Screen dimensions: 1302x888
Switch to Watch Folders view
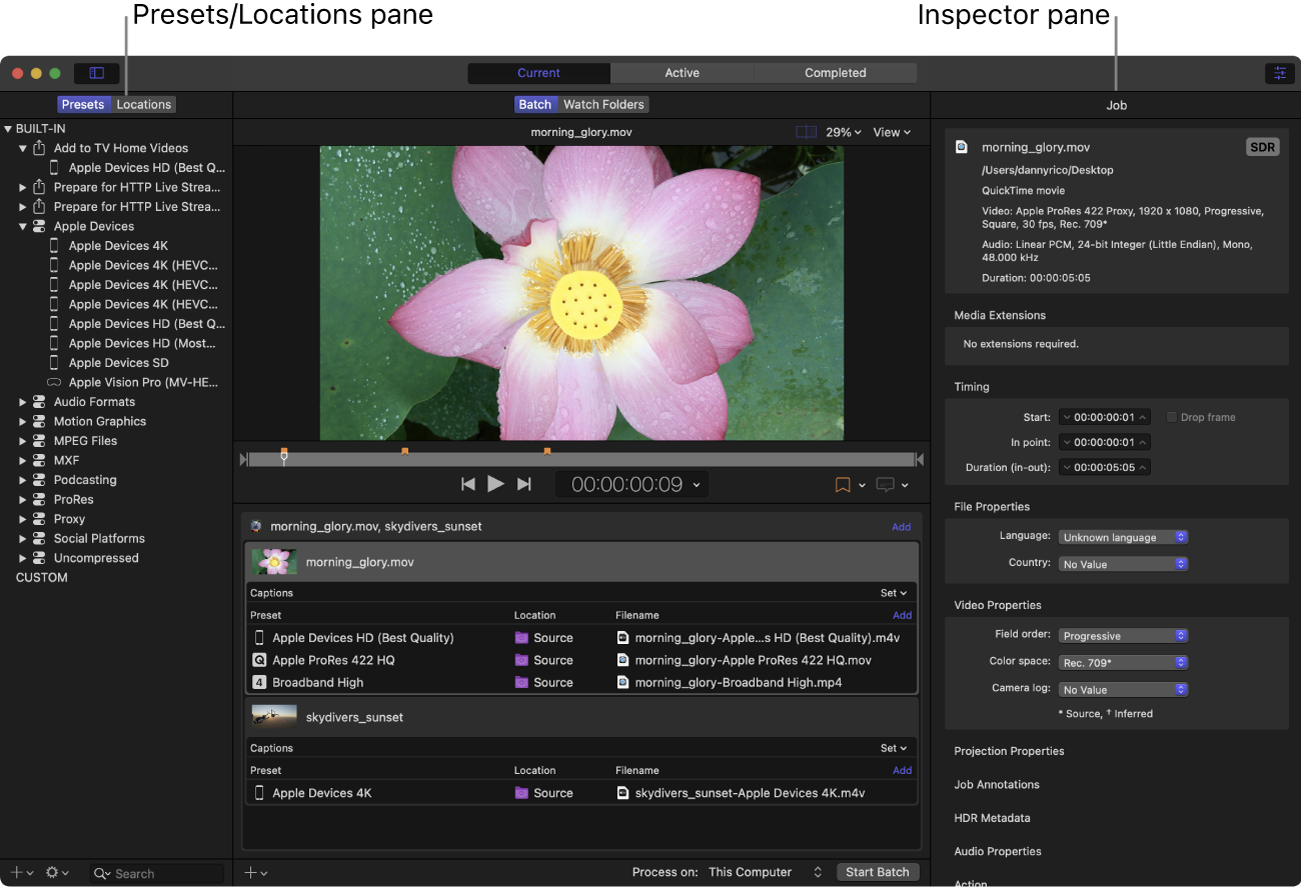click(x=603, y=104)
